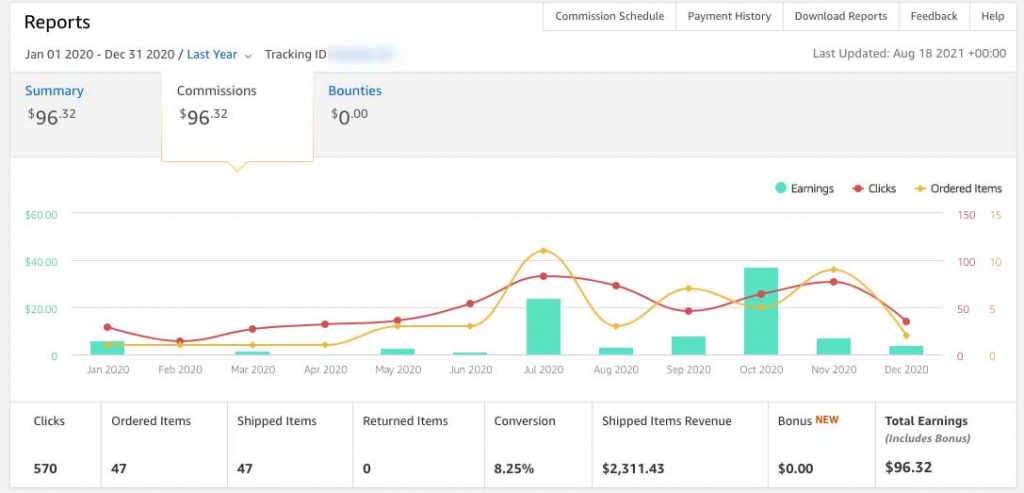Toggle Earnings series via green legend dot
This screenshot has width=1024, height=493.
(781, 188)
